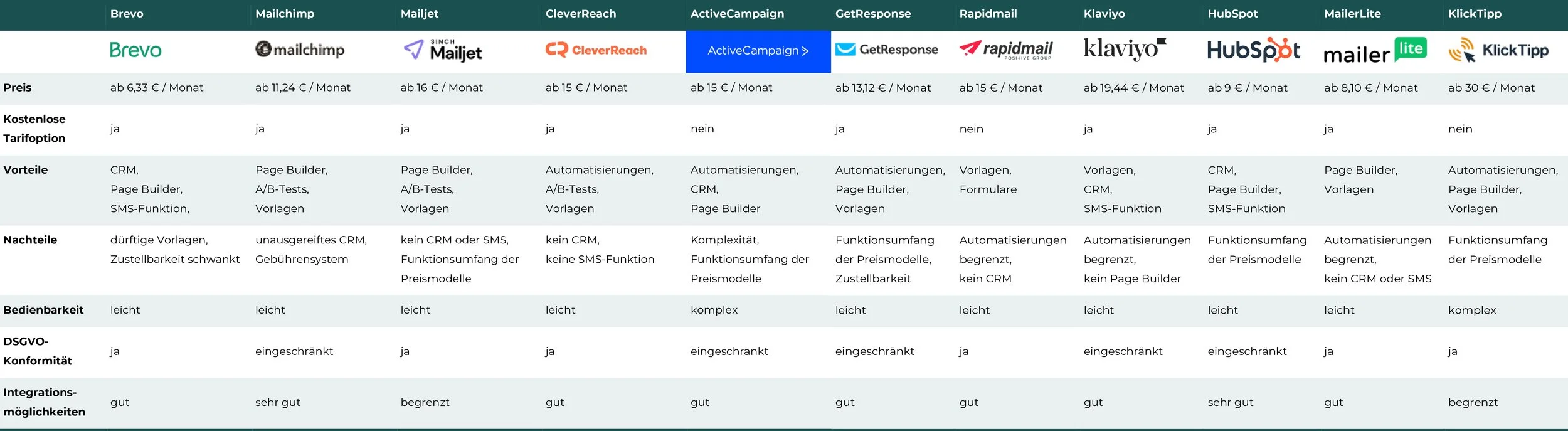Click the HubSpot logo
The width and height of the screenshot is (1568, 431).
pos(1254,50)
